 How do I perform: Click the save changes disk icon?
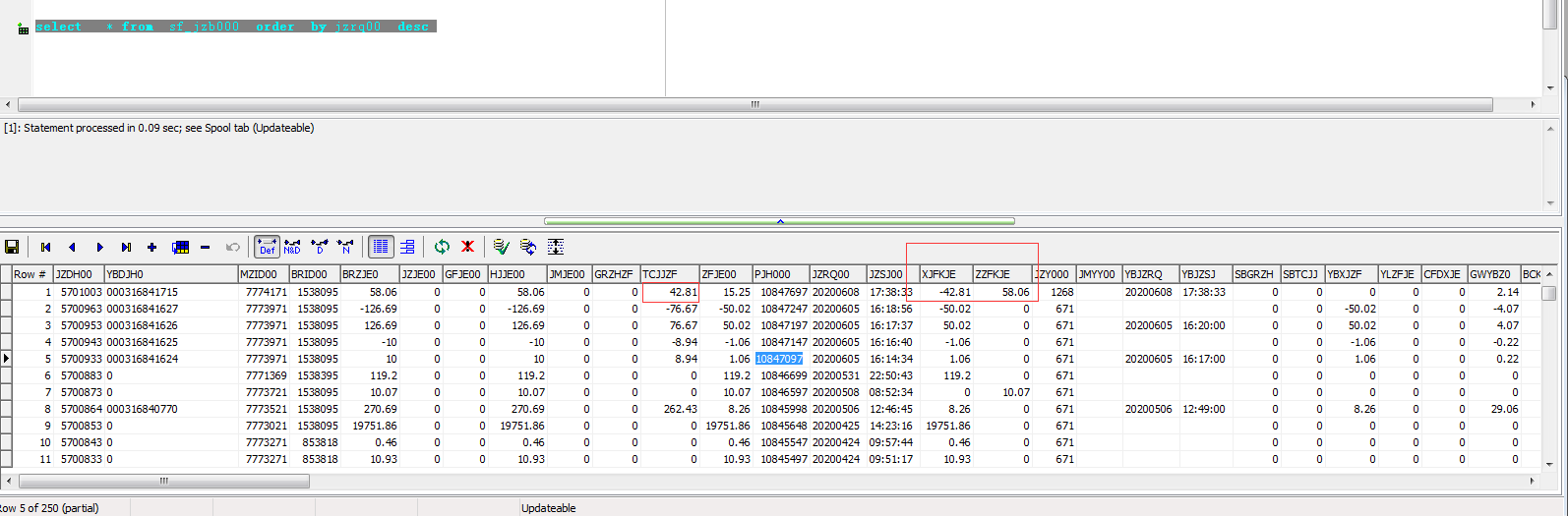[12, 247]
